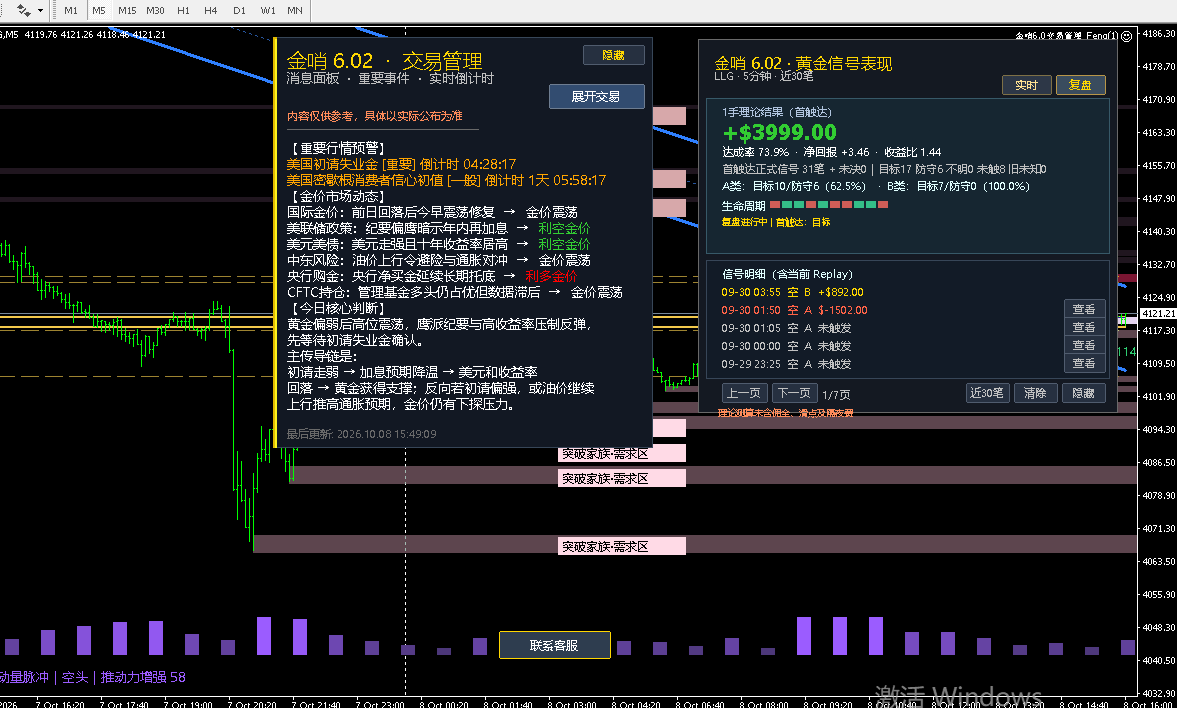Switch to the MN monthly timeframe
Image resolution: width=1177 pixels, height=708 pixels.
pyautogui.click(x=295, y=11)
